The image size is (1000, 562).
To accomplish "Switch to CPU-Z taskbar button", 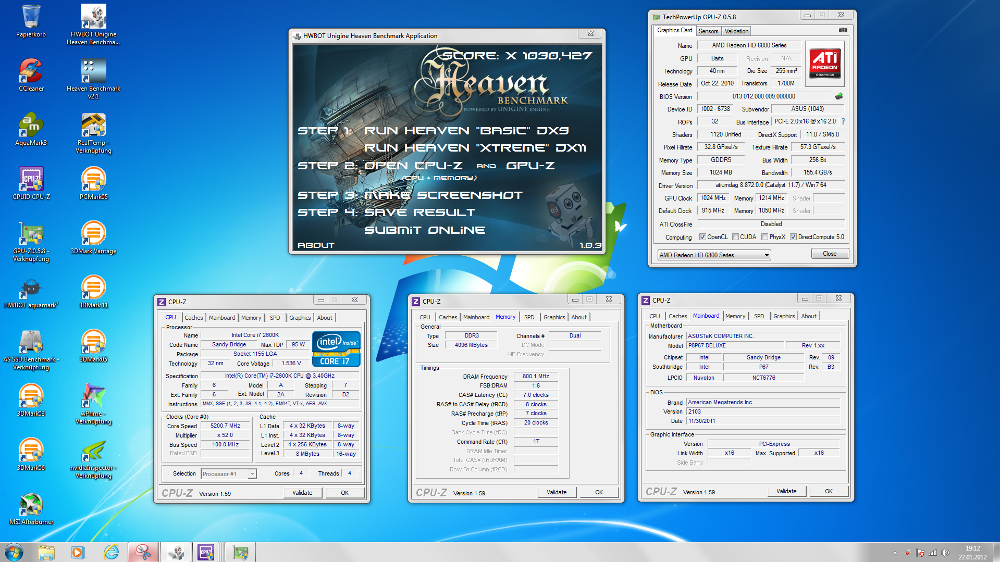I will point(206,552).
